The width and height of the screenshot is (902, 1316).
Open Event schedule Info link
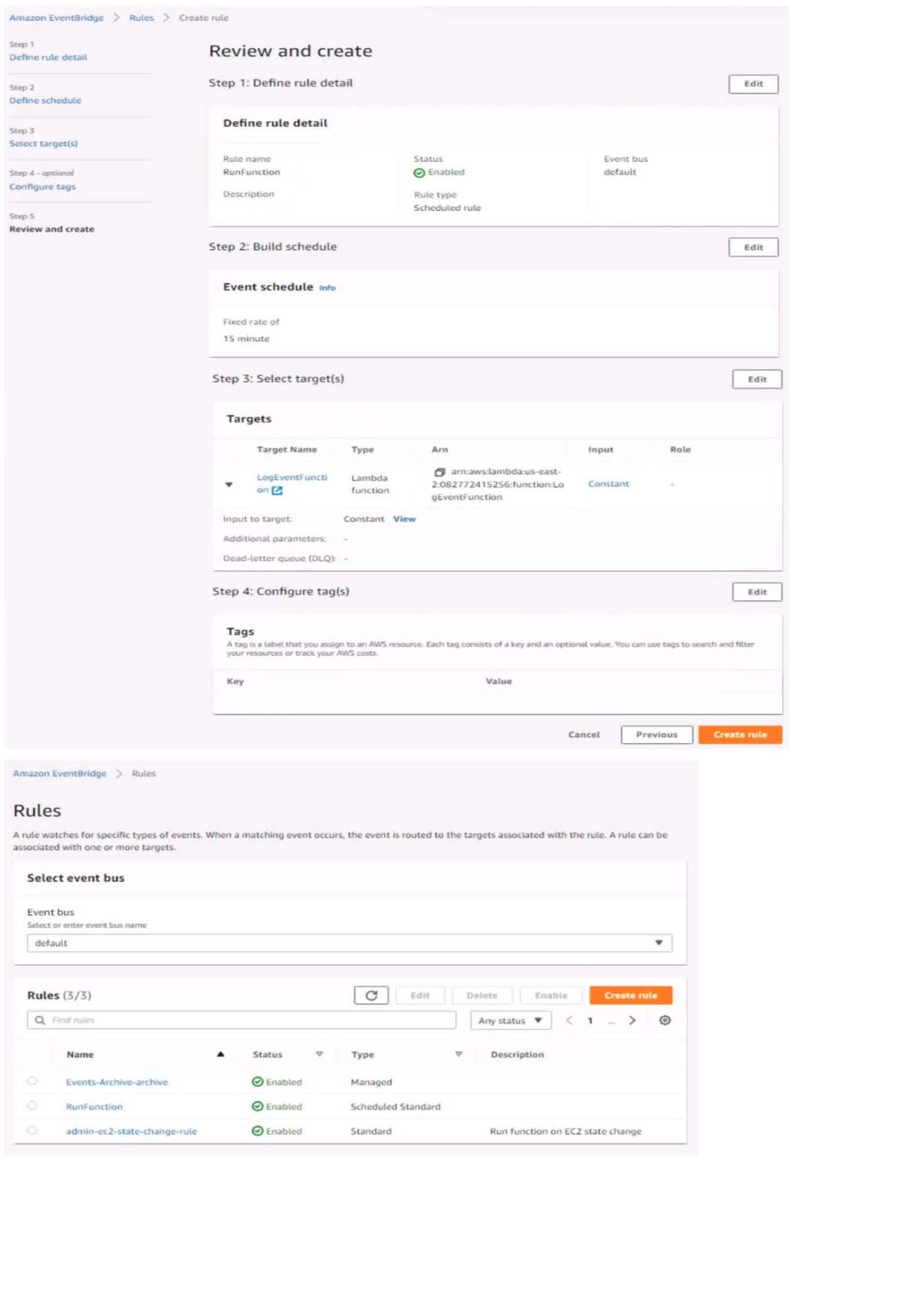coord(327,288)
